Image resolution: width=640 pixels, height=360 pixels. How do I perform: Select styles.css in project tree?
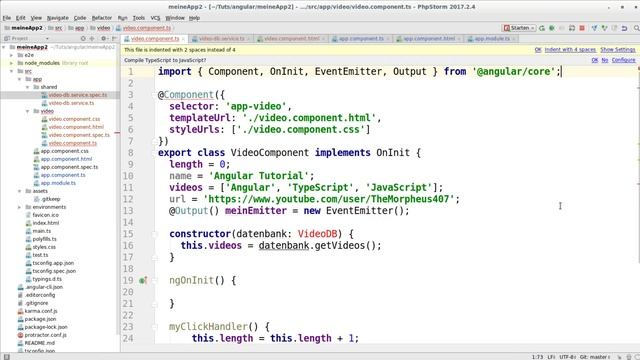pyautogui.click(x=44, y=247)
